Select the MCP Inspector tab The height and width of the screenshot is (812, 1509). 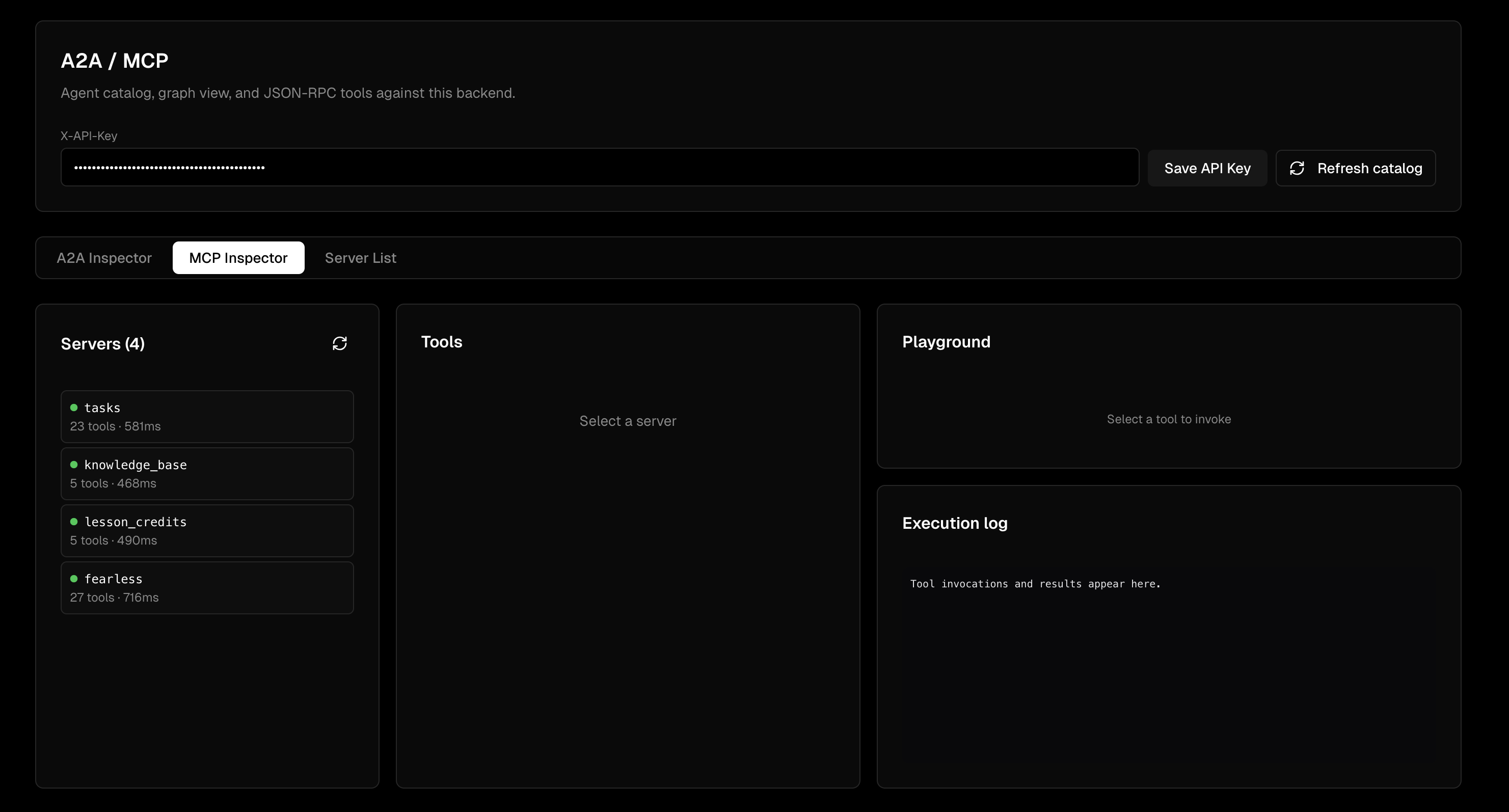[x=238, y=258]
